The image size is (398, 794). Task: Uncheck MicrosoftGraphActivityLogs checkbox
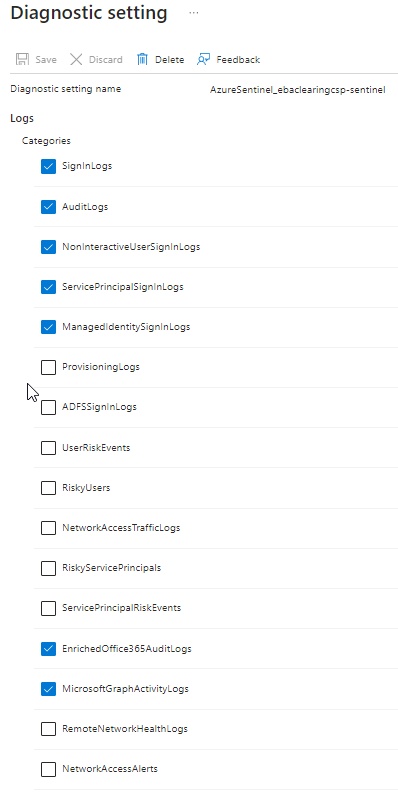(48, 689)
